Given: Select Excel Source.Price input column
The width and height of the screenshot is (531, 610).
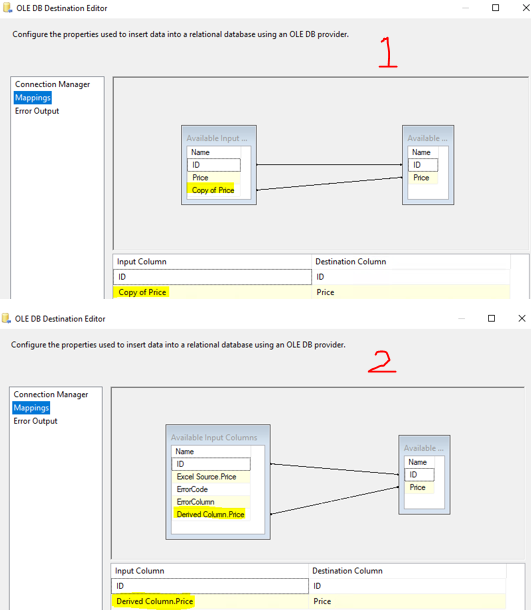Looking at the screenshot, I should click(207, 477).
